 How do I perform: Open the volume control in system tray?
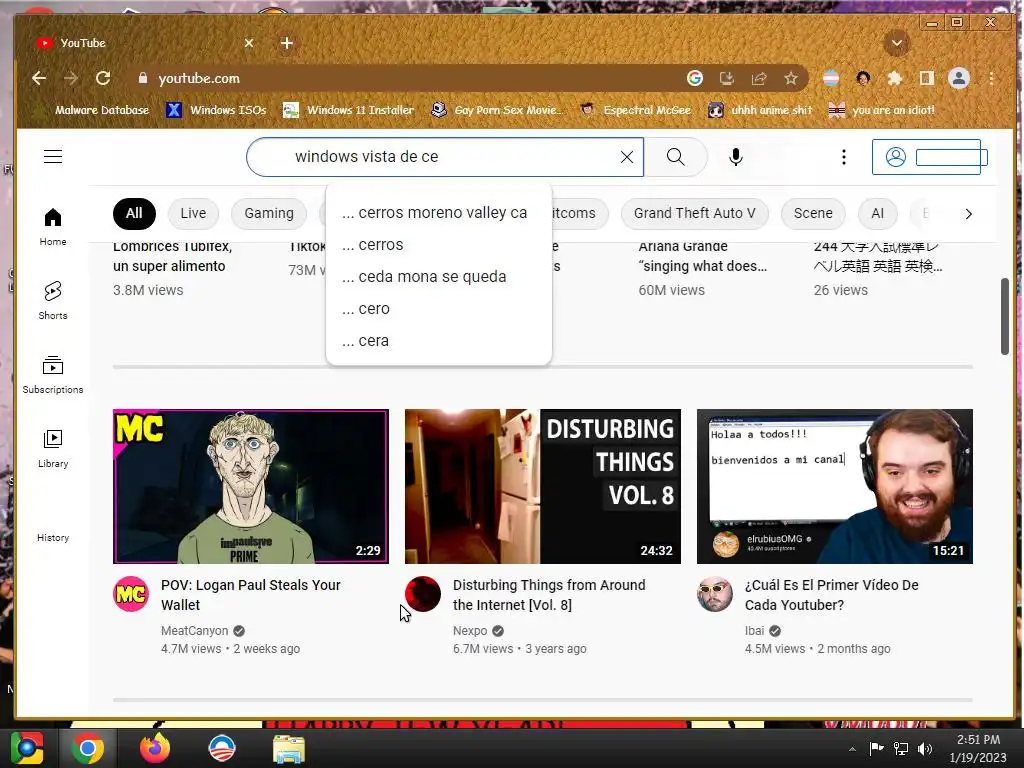click(925, 748)
